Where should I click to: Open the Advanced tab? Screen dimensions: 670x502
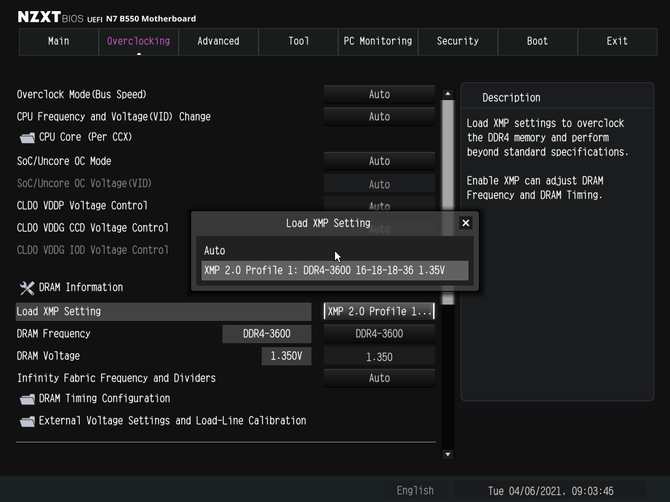pyautogui.click(x=218, y=41)
